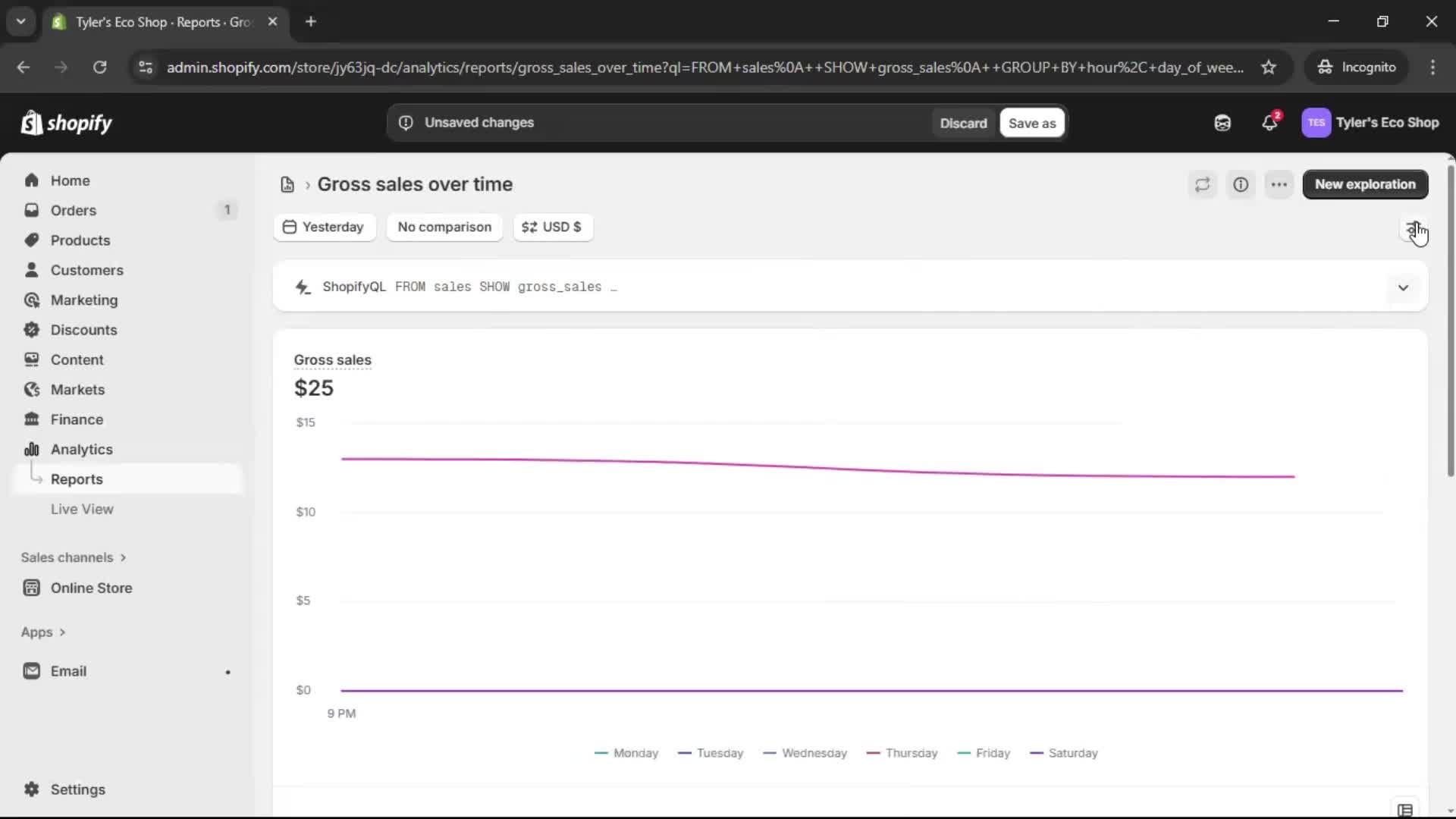Click the ShopifyQL lightning icon
Viewport: 1456px width, 819px height.
coord(303,287)
